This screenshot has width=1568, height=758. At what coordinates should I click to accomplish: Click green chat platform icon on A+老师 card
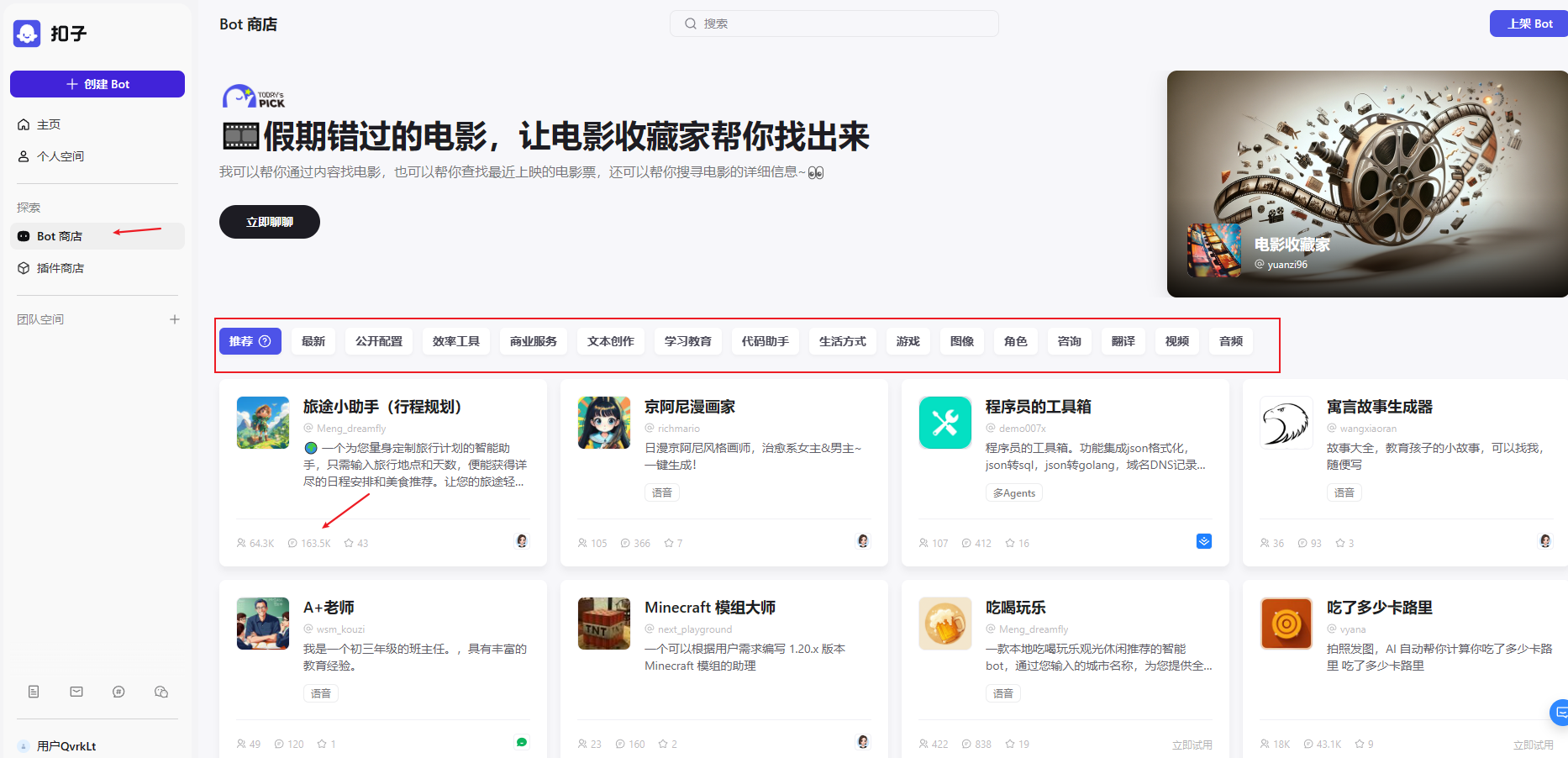pyautogui.click(x=522, y=742)
